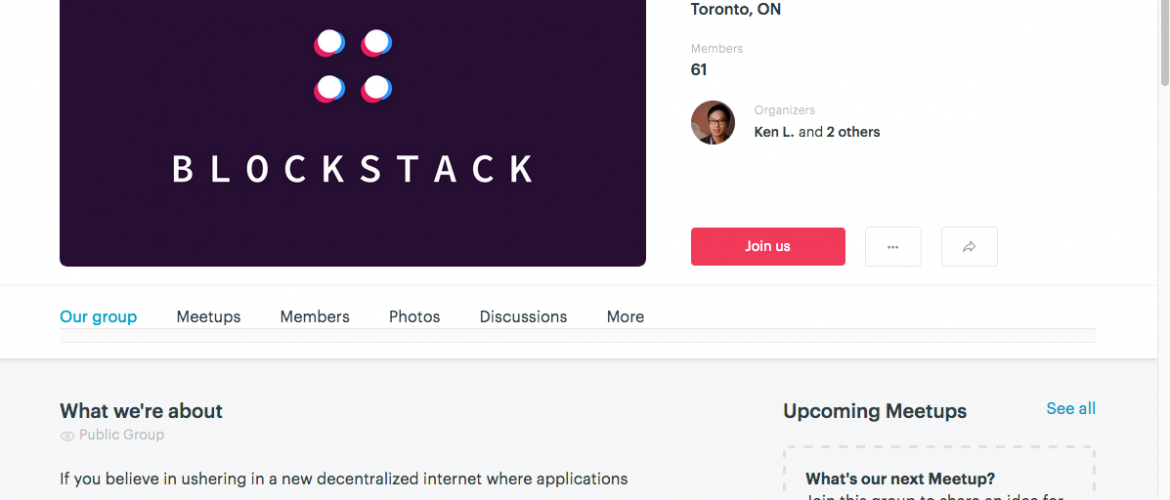This screenshot has height=500, width=1170.
Task: Click the 61 members count
Action: coord(699,70)
